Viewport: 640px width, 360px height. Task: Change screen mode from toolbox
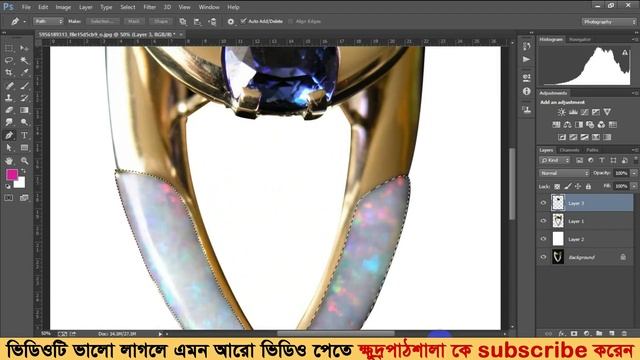point(24,198)
